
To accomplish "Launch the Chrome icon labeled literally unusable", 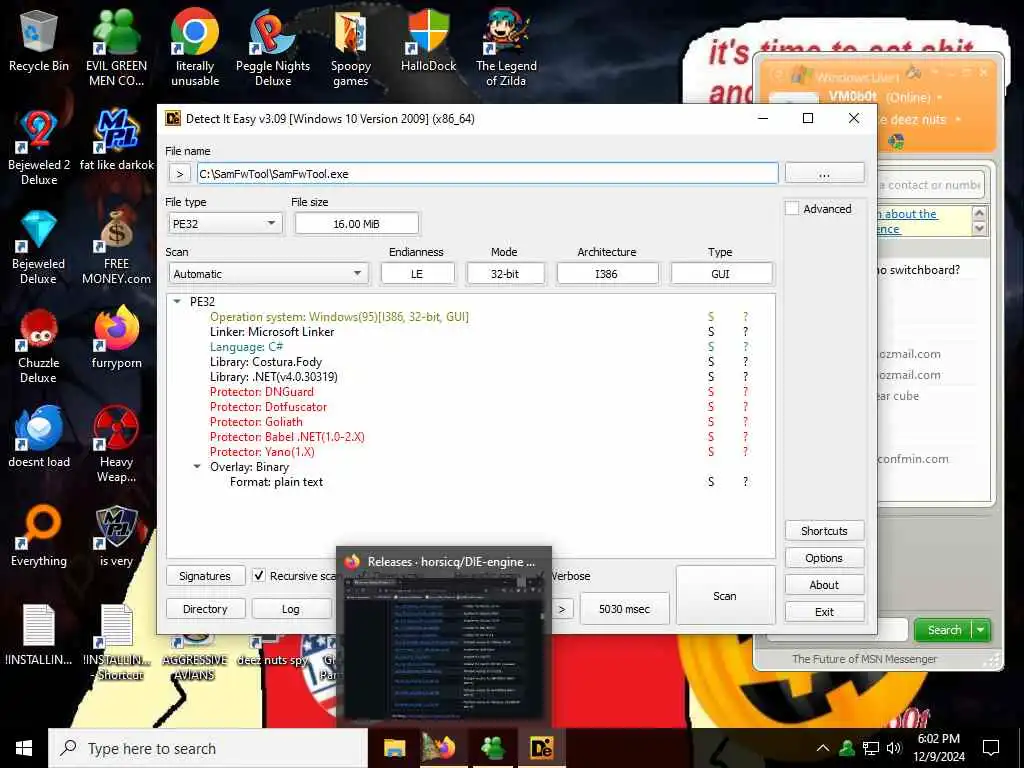I will click(195, 47).
